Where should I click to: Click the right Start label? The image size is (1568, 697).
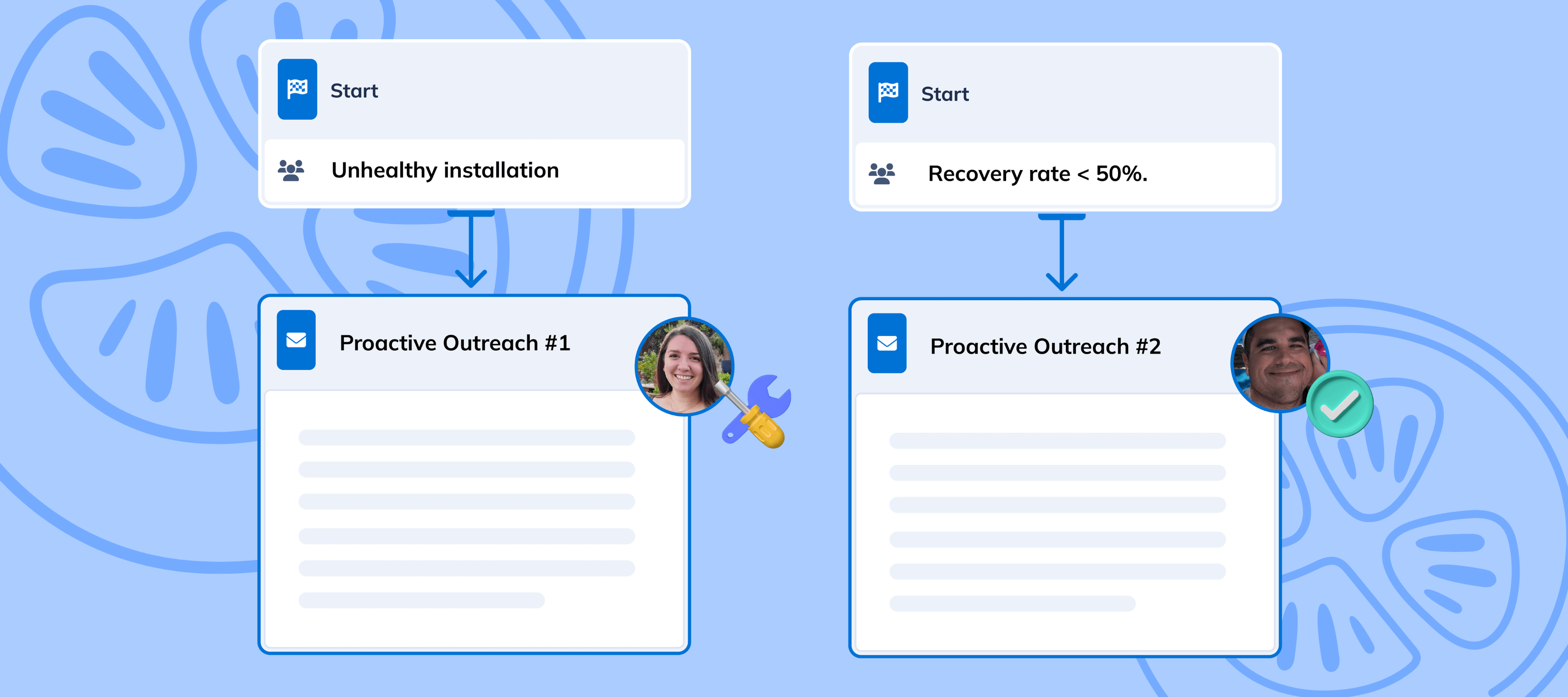pos(944,95)
